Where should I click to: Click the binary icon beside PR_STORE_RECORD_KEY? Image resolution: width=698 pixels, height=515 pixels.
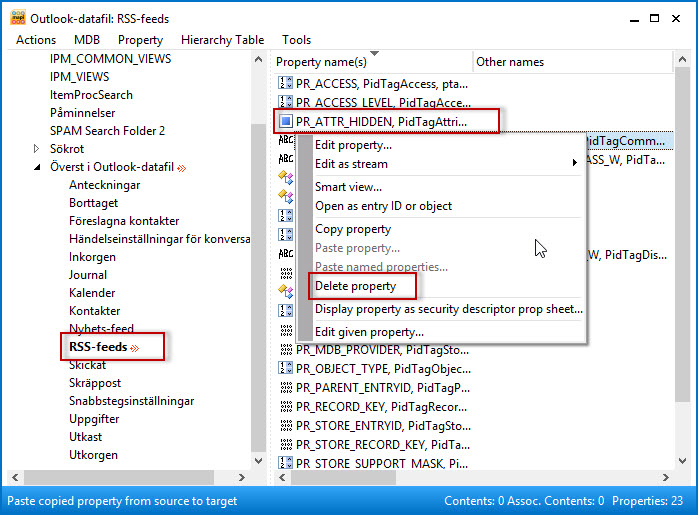pyautogui.click(x=286, y=444)
